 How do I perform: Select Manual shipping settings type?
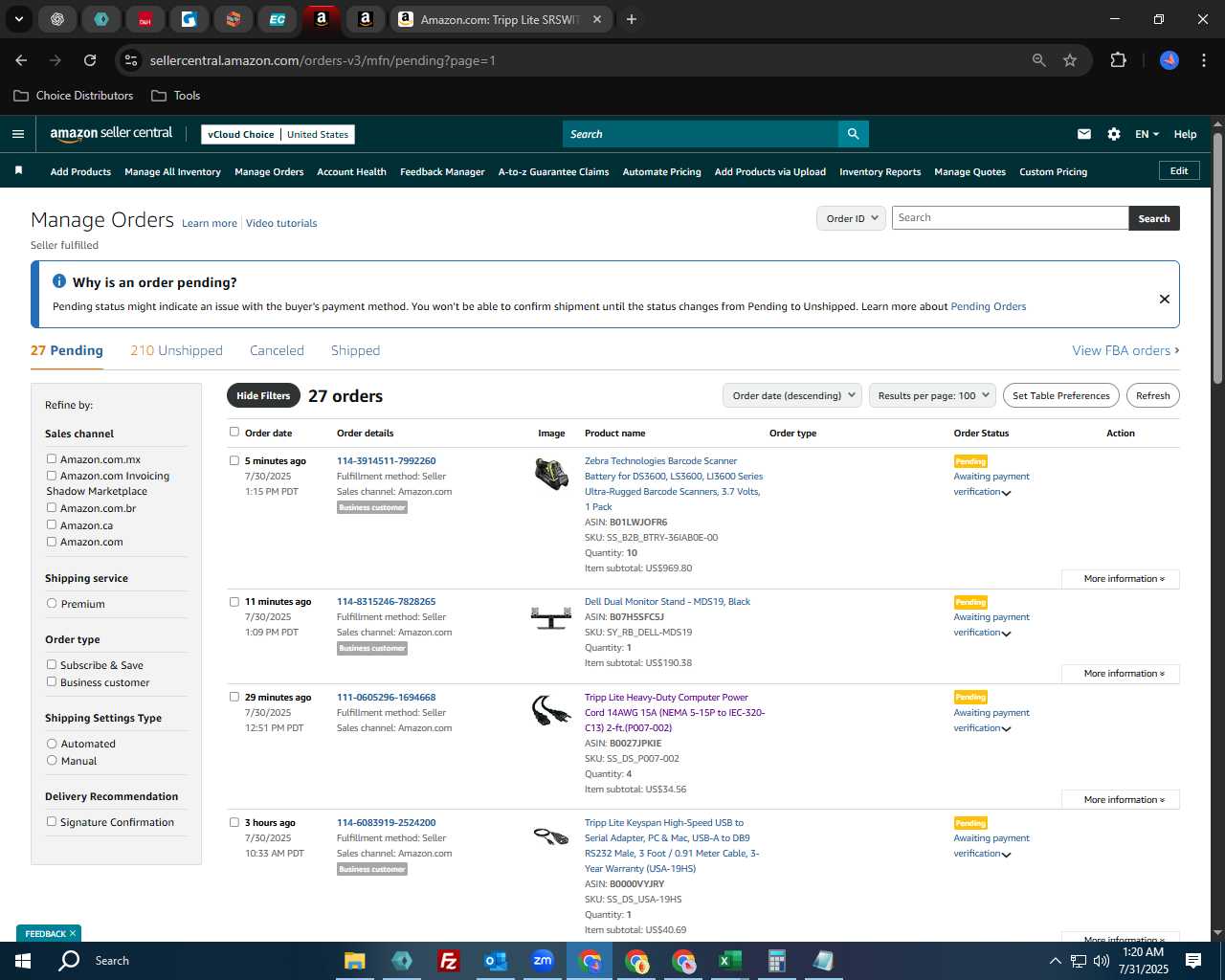point(52,760)
